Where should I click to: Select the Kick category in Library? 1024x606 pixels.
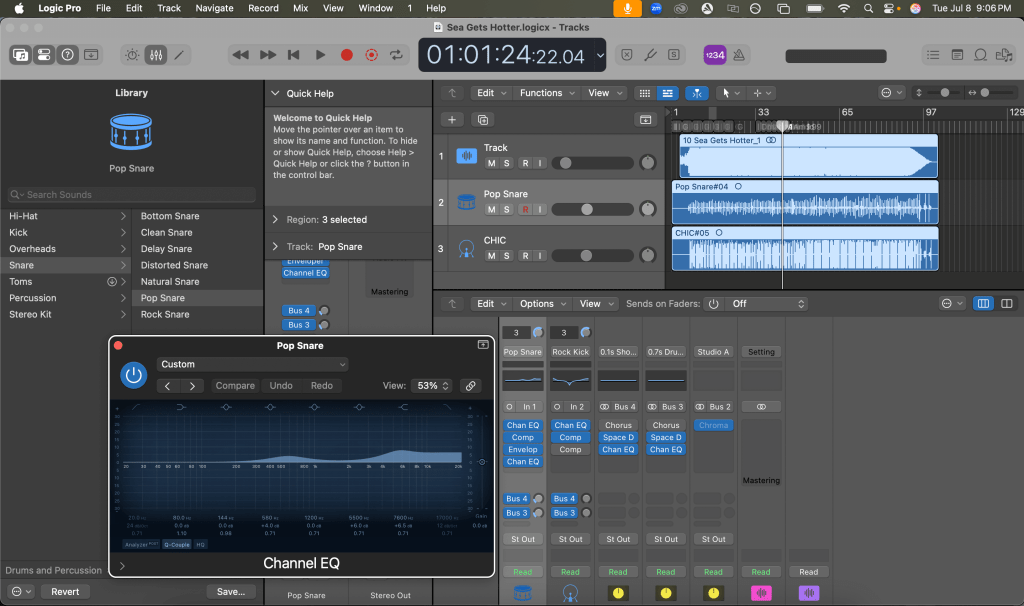(x=65, y=232)
